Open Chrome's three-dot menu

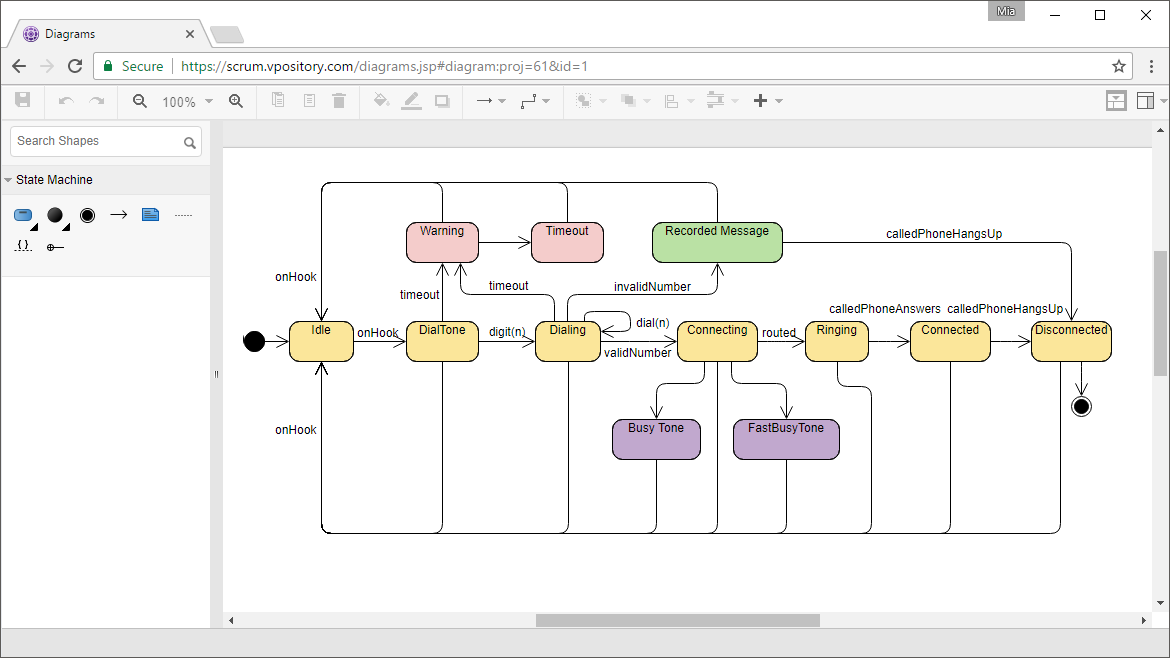(1151, 66)
